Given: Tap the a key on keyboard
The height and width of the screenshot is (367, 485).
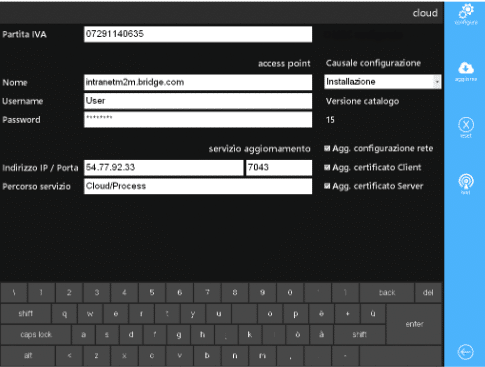Looking at the screenshot, I should 83,334.
